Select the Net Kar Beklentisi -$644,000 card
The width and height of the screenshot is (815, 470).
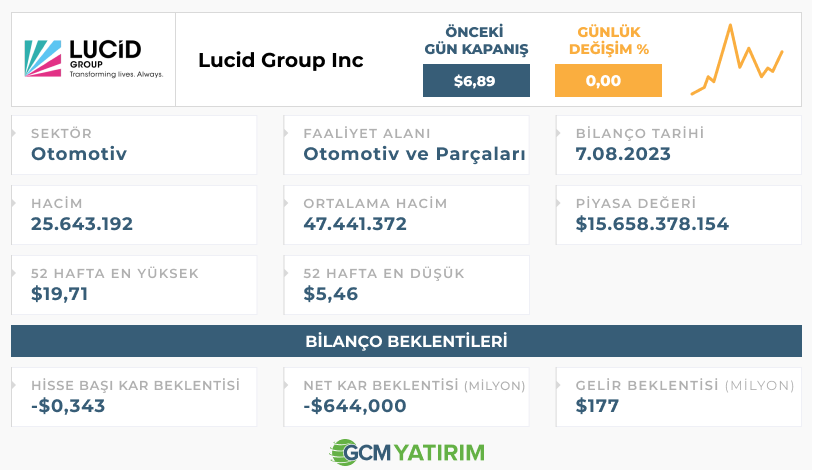(406, 397)
